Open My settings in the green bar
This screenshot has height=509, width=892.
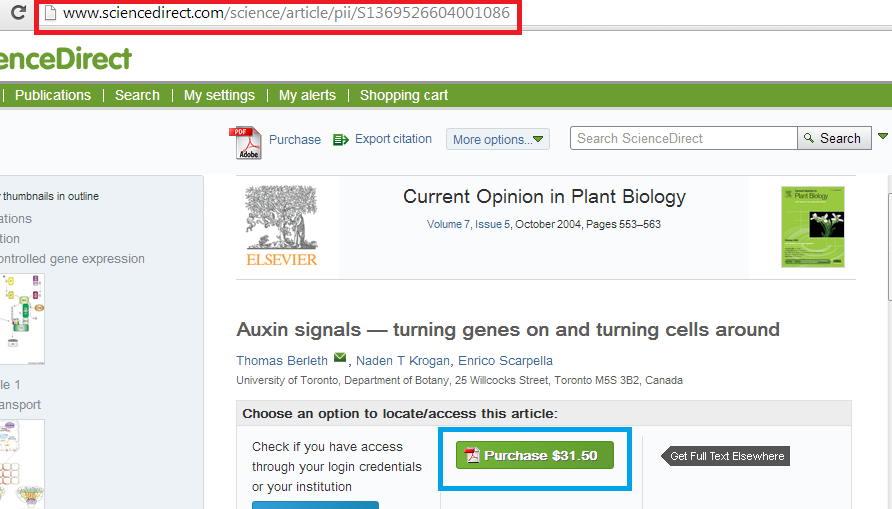pyautogui.click(x=219, y=95)
